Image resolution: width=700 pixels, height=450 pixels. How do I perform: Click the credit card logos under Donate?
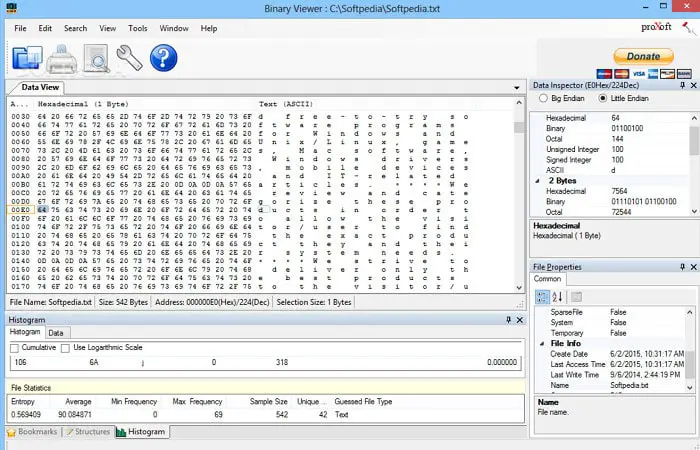(x=644, y=74)
